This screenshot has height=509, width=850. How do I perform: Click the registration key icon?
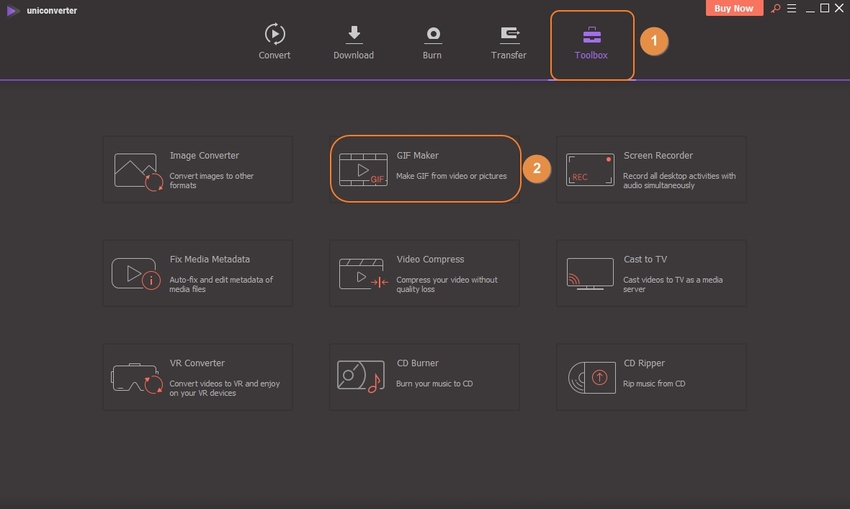775,9
